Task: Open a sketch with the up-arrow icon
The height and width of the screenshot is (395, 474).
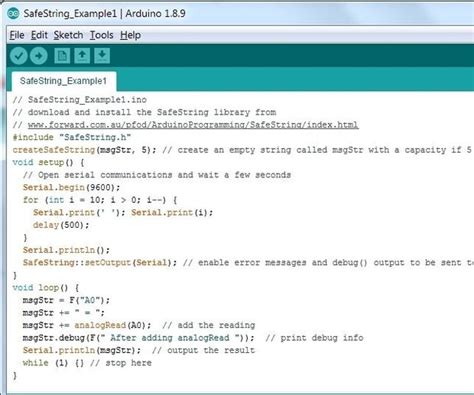Action: [82, 56]
